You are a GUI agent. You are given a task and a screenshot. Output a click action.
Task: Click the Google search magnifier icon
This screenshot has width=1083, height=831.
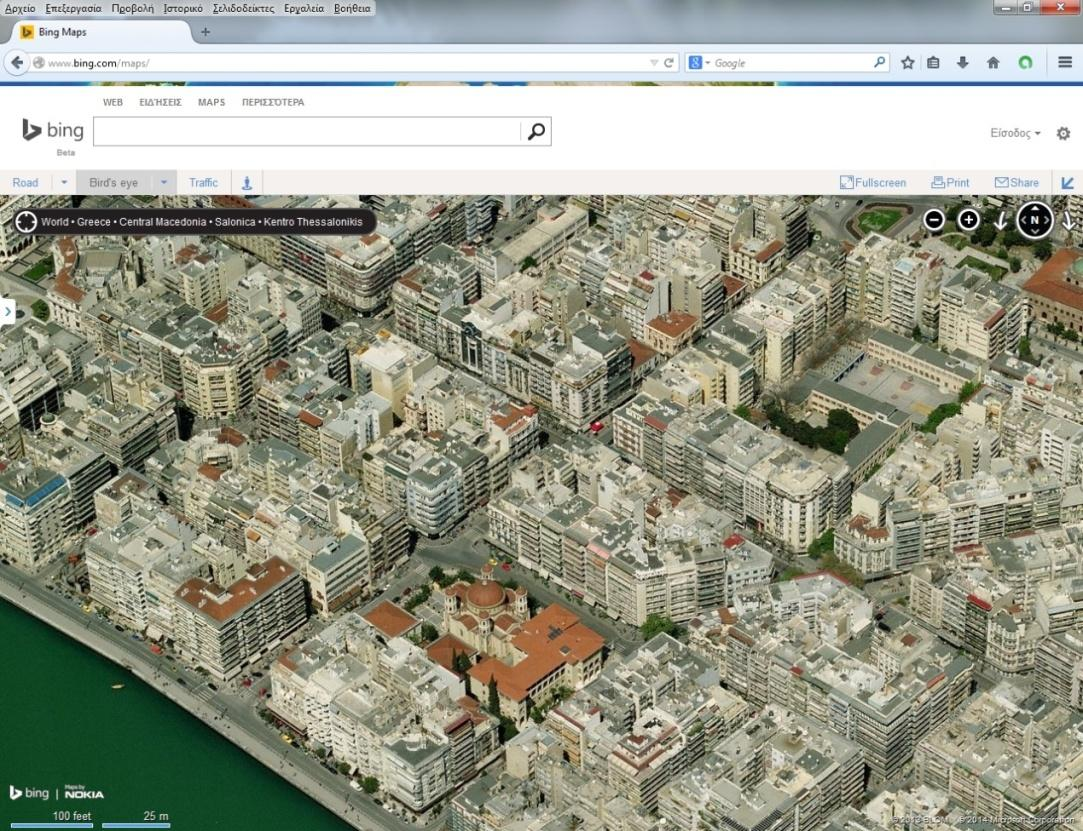879,63
